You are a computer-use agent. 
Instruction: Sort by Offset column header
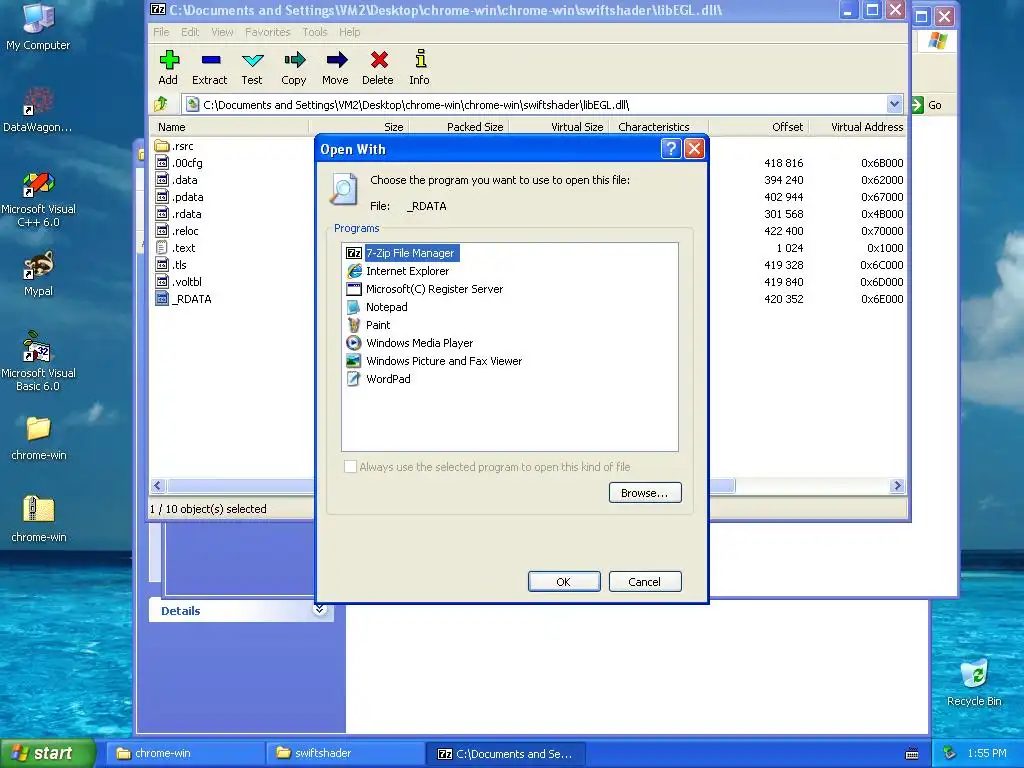click(759, 127)
